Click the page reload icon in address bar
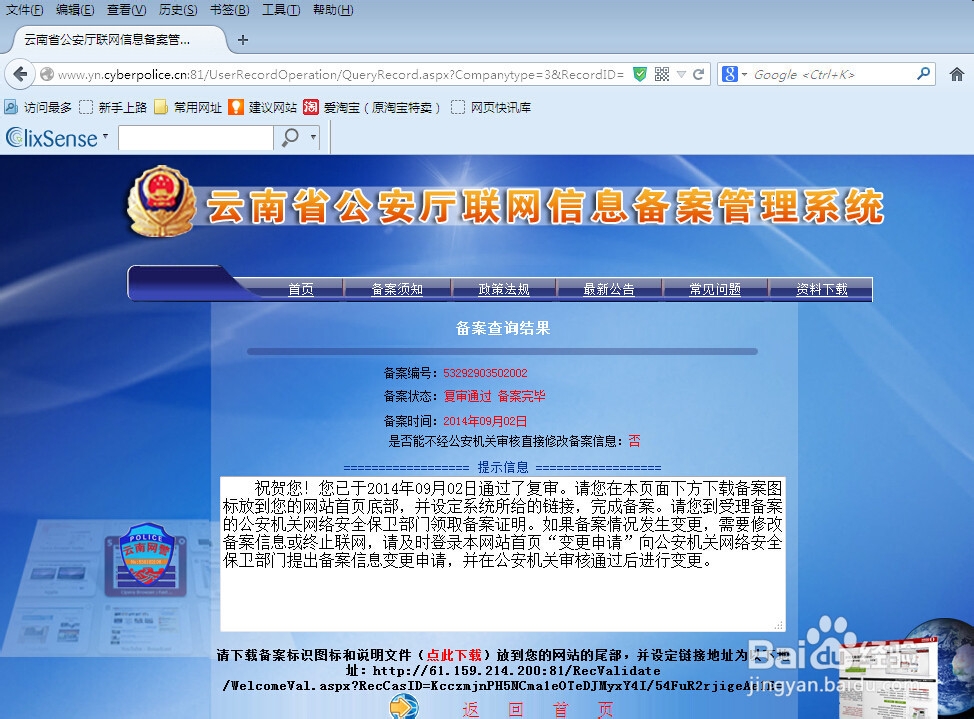 coord(698,73)
